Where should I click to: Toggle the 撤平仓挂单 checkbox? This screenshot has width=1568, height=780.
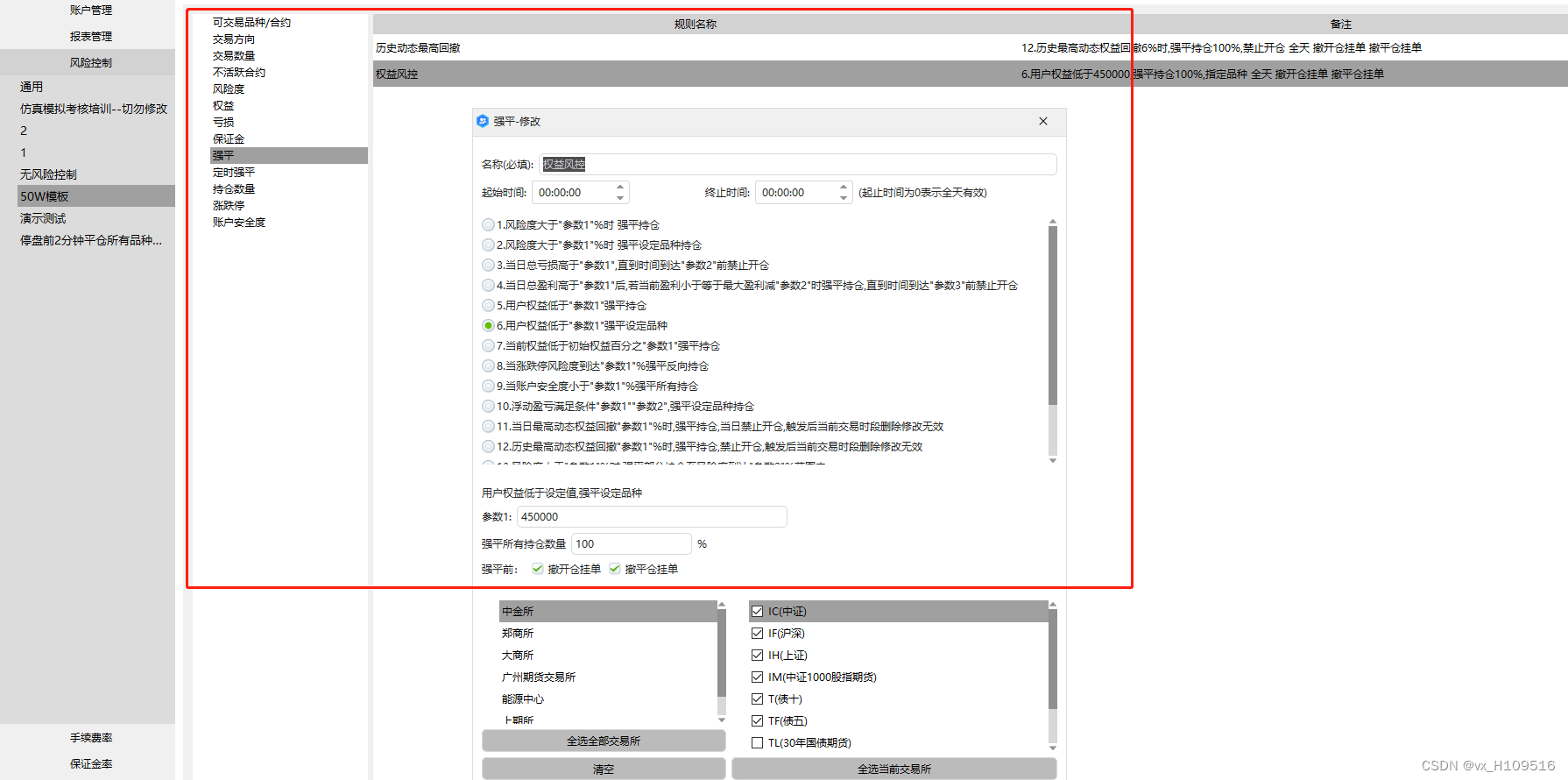pos(614,569)
